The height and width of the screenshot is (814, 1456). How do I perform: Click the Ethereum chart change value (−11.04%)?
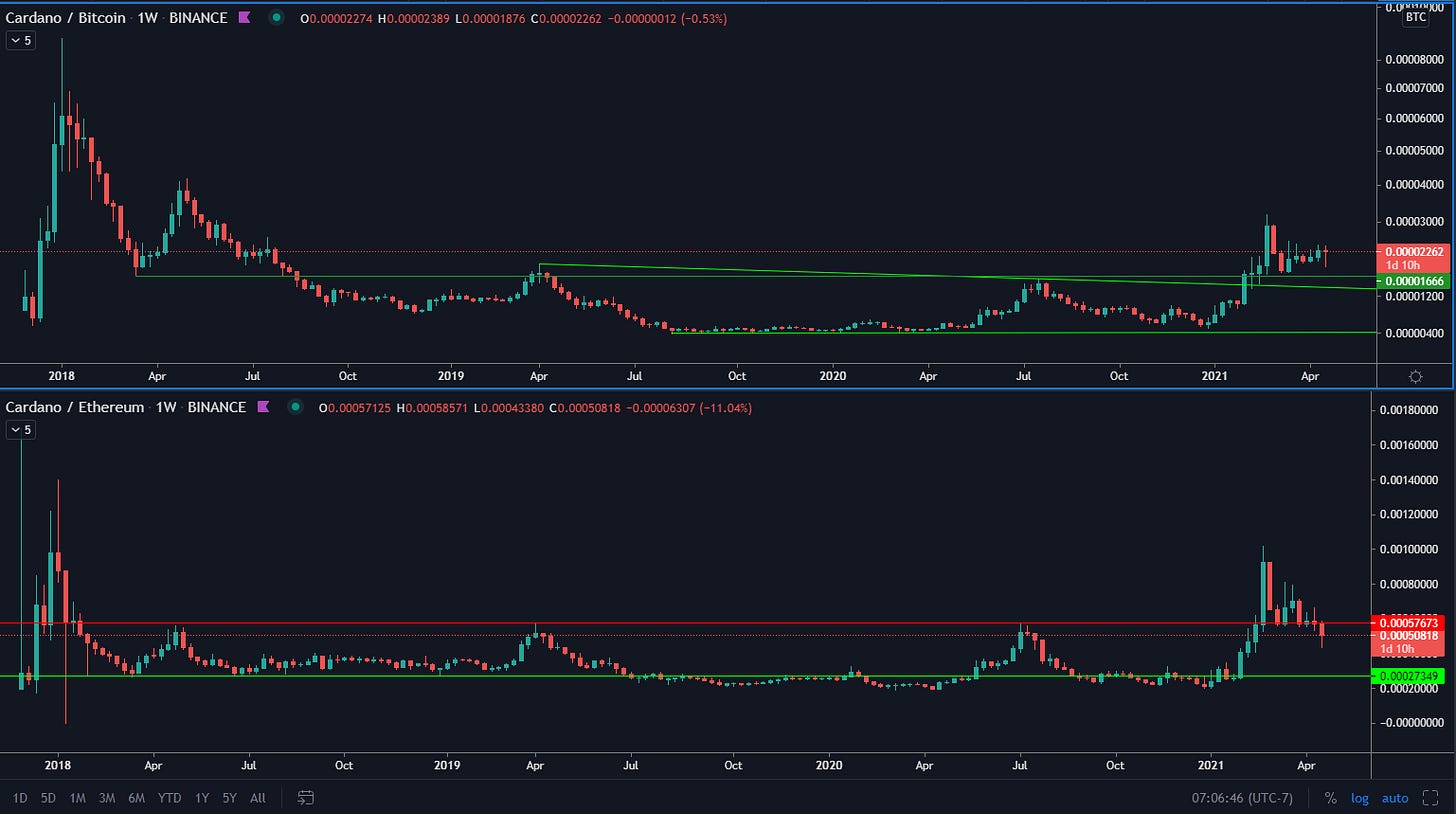tap(716, 408)
